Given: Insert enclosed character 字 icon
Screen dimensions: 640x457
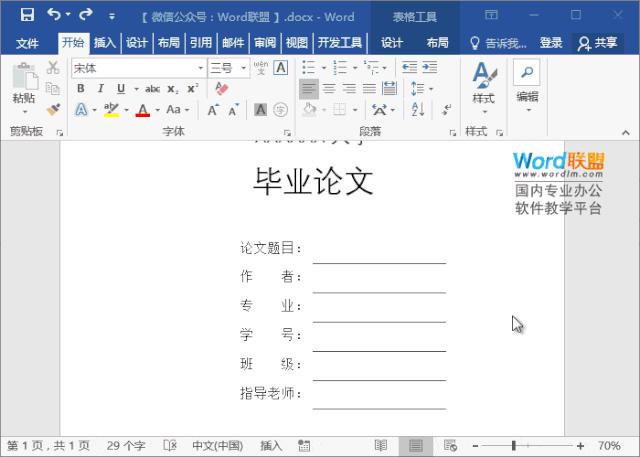Looking at the screenshot, I should click(x=280, y=110).
